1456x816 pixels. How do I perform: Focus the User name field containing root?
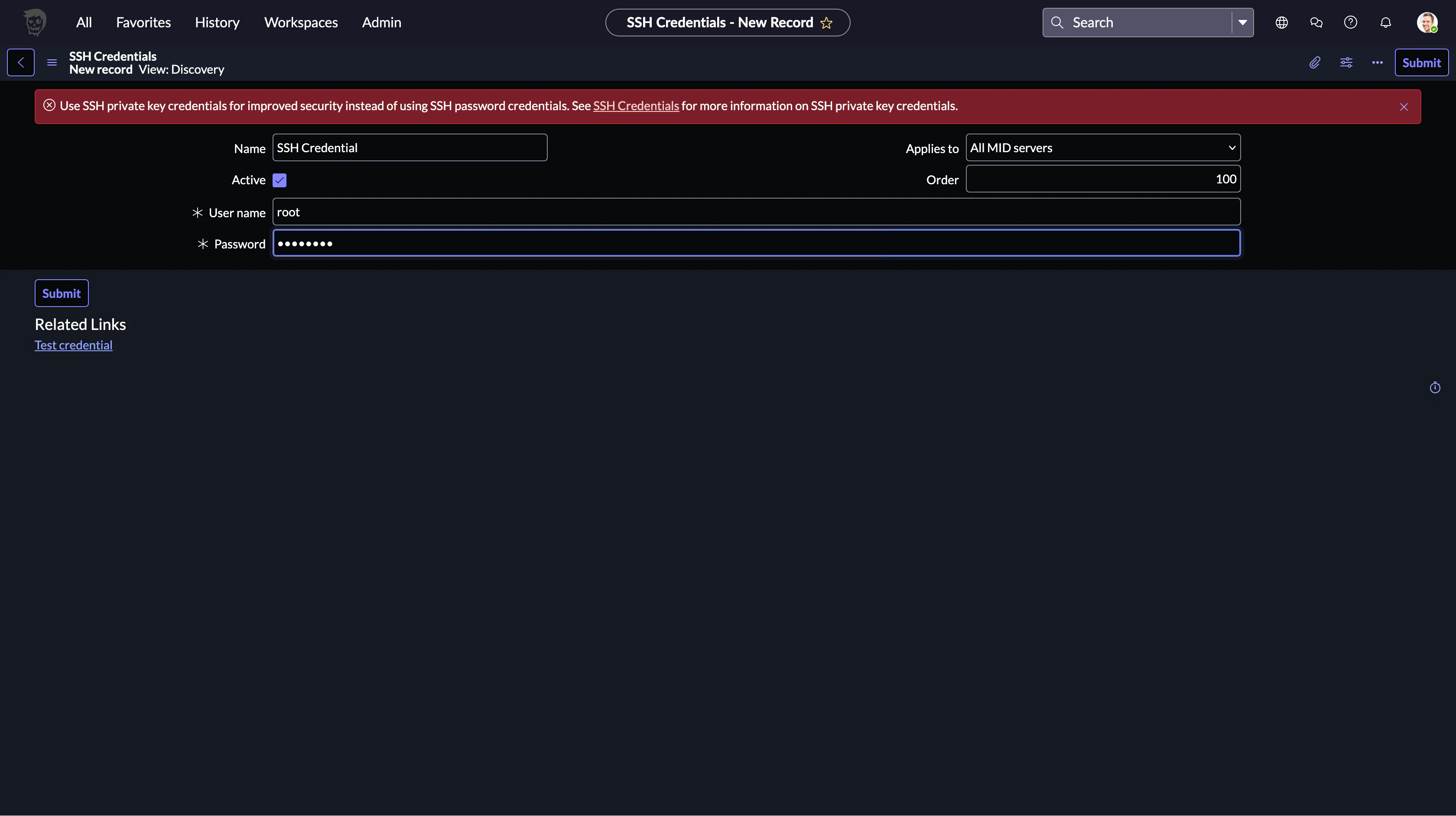(756, 212)
